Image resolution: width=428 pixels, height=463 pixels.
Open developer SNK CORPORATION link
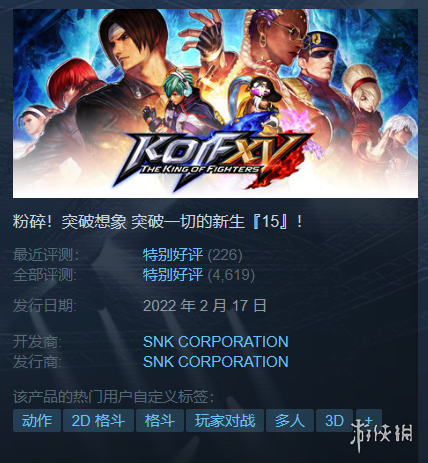point(216,342)
